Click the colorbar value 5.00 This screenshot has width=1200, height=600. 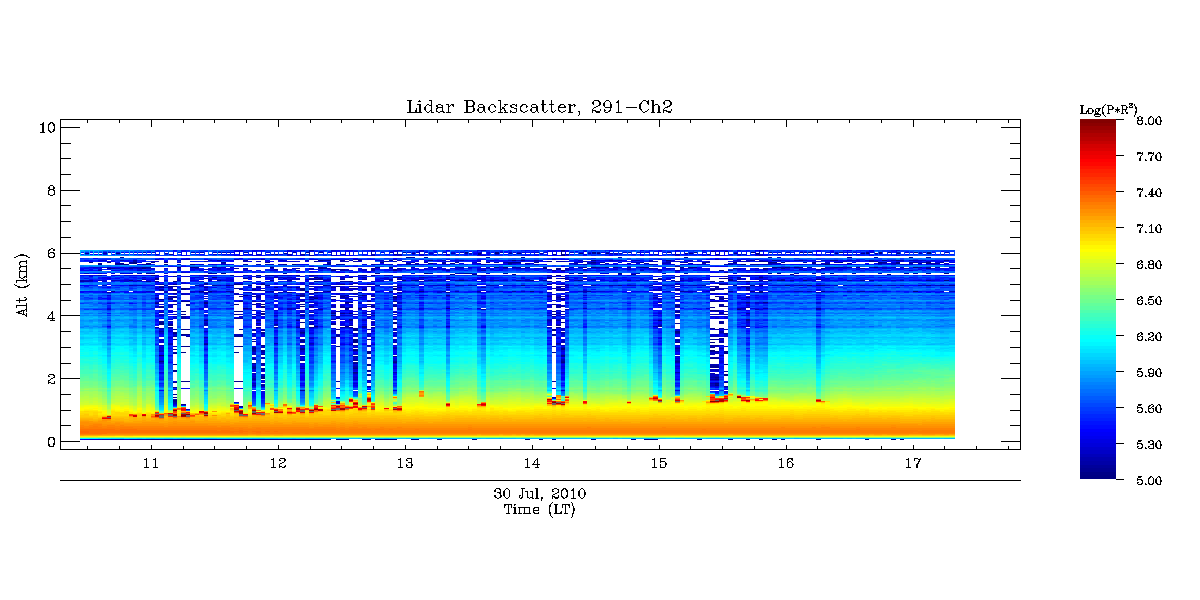[1148, 481]
